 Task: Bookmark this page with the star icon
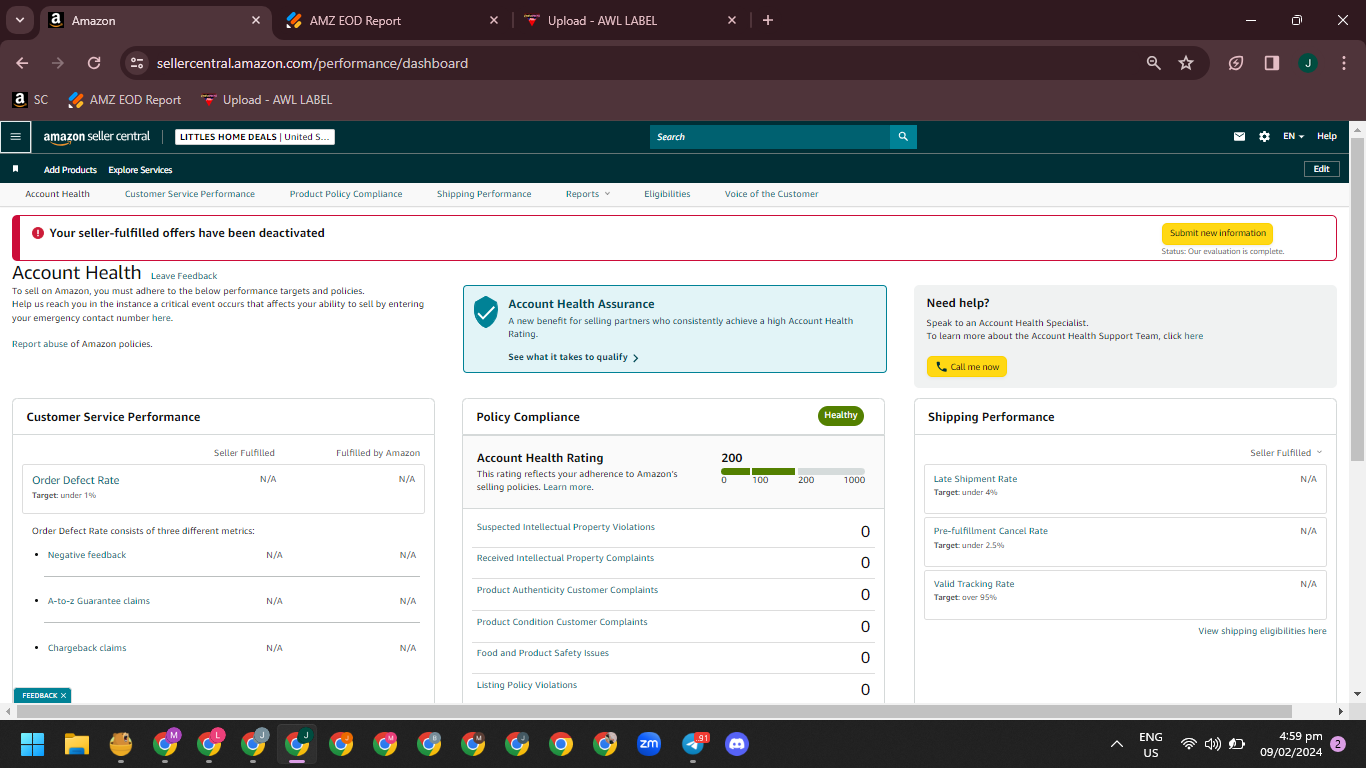(x=1186, y=63)
